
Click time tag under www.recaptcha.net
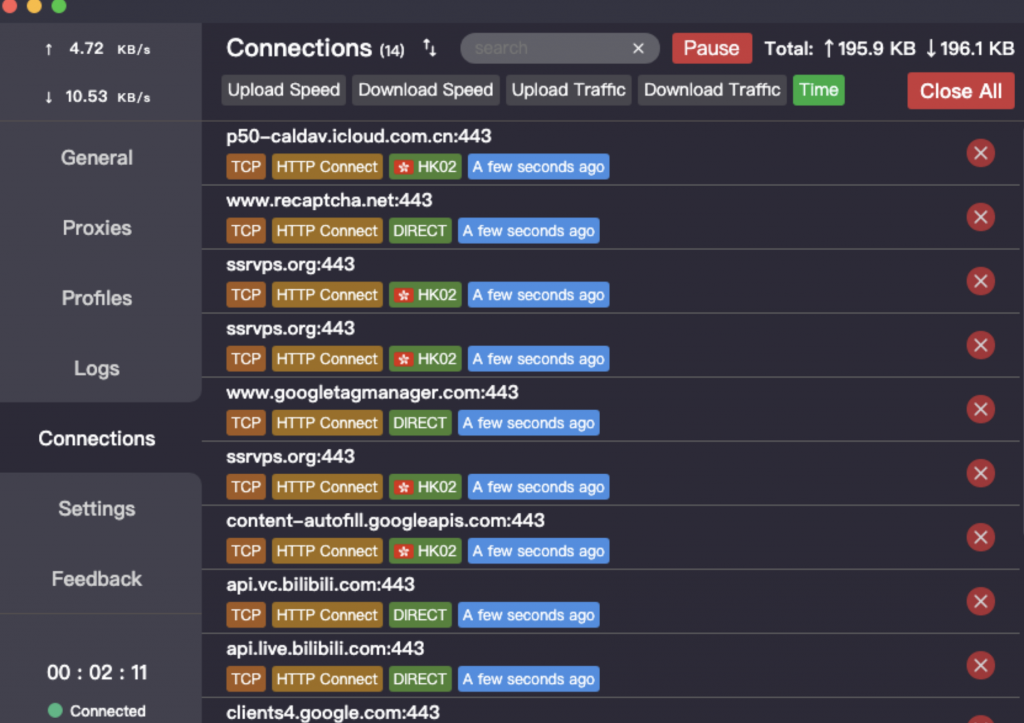(x=528, y=231)
